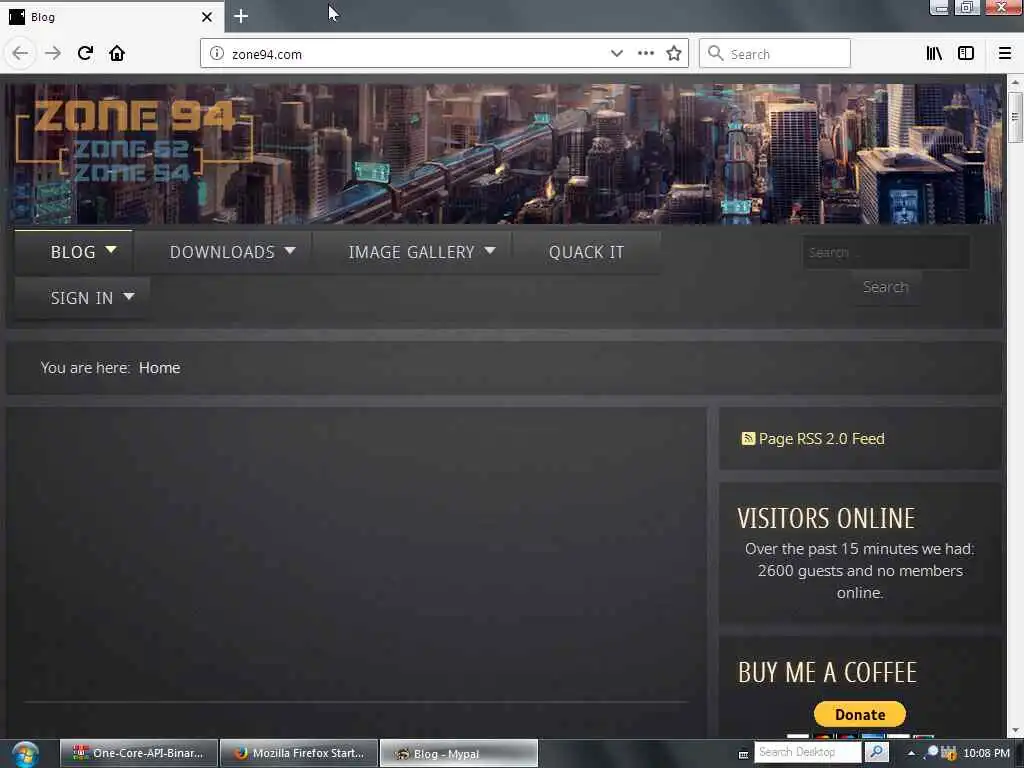The height and width of the screenshot is (768, 1024).
Task: Bookmark this page with the star
Action: [674, 54]
